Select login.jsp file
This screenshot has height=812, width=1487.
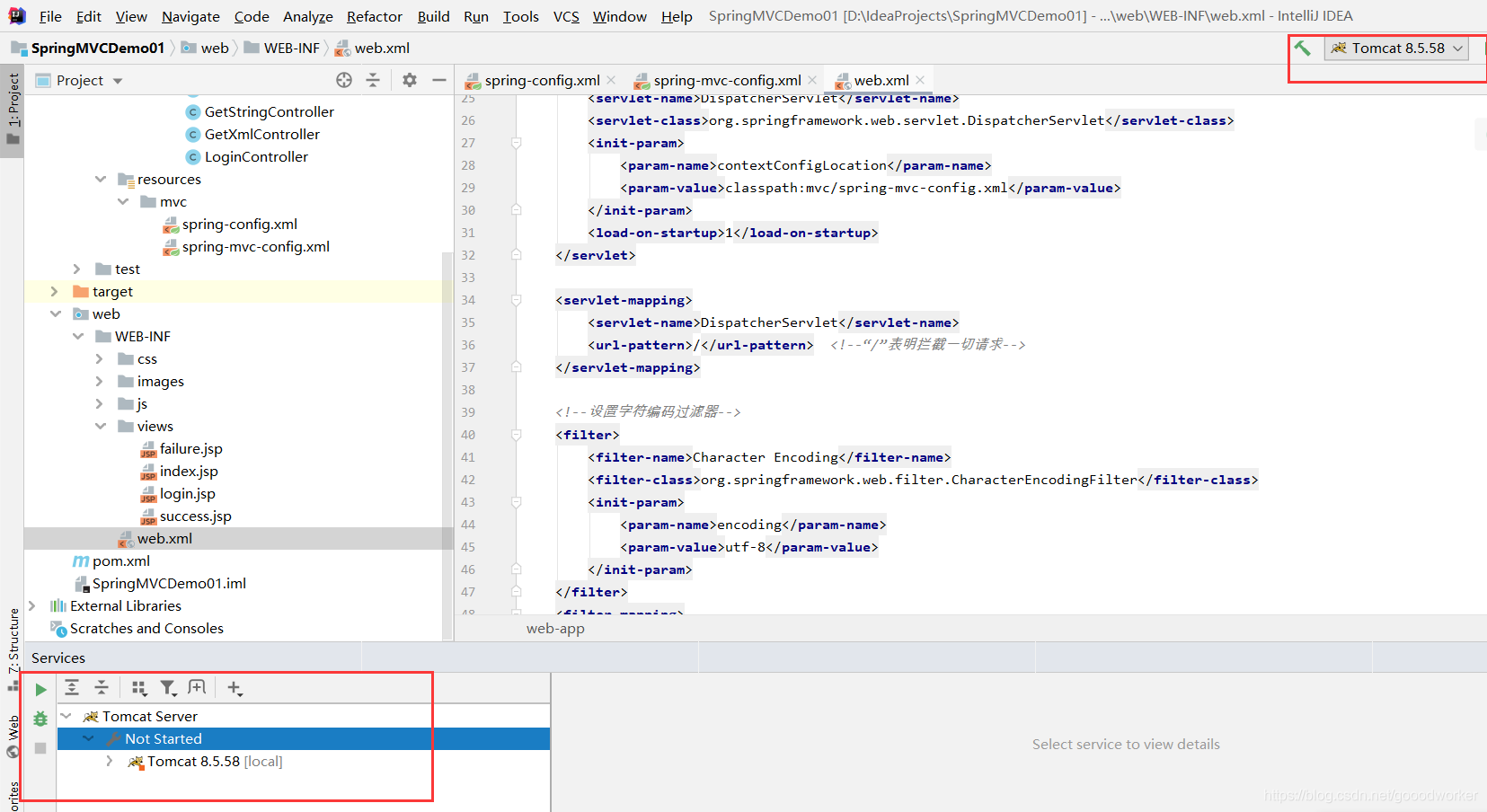click(187, 493)
